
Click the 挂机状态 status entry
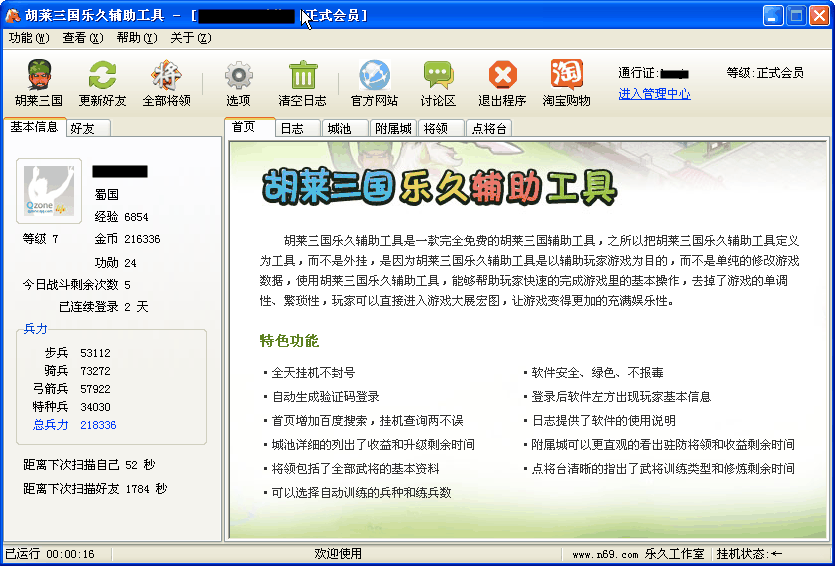coord(749,554)
